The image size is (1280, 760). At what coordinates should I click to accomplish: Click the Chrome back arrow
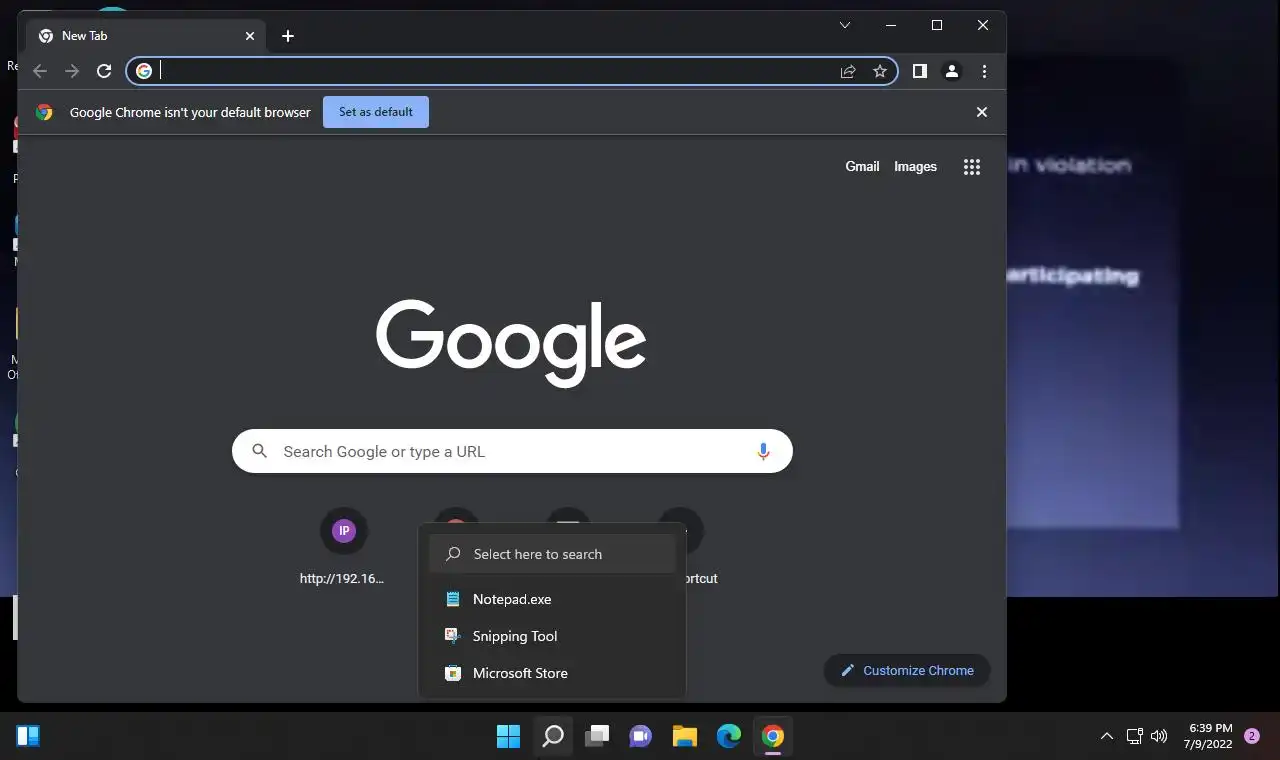[40, 71]
